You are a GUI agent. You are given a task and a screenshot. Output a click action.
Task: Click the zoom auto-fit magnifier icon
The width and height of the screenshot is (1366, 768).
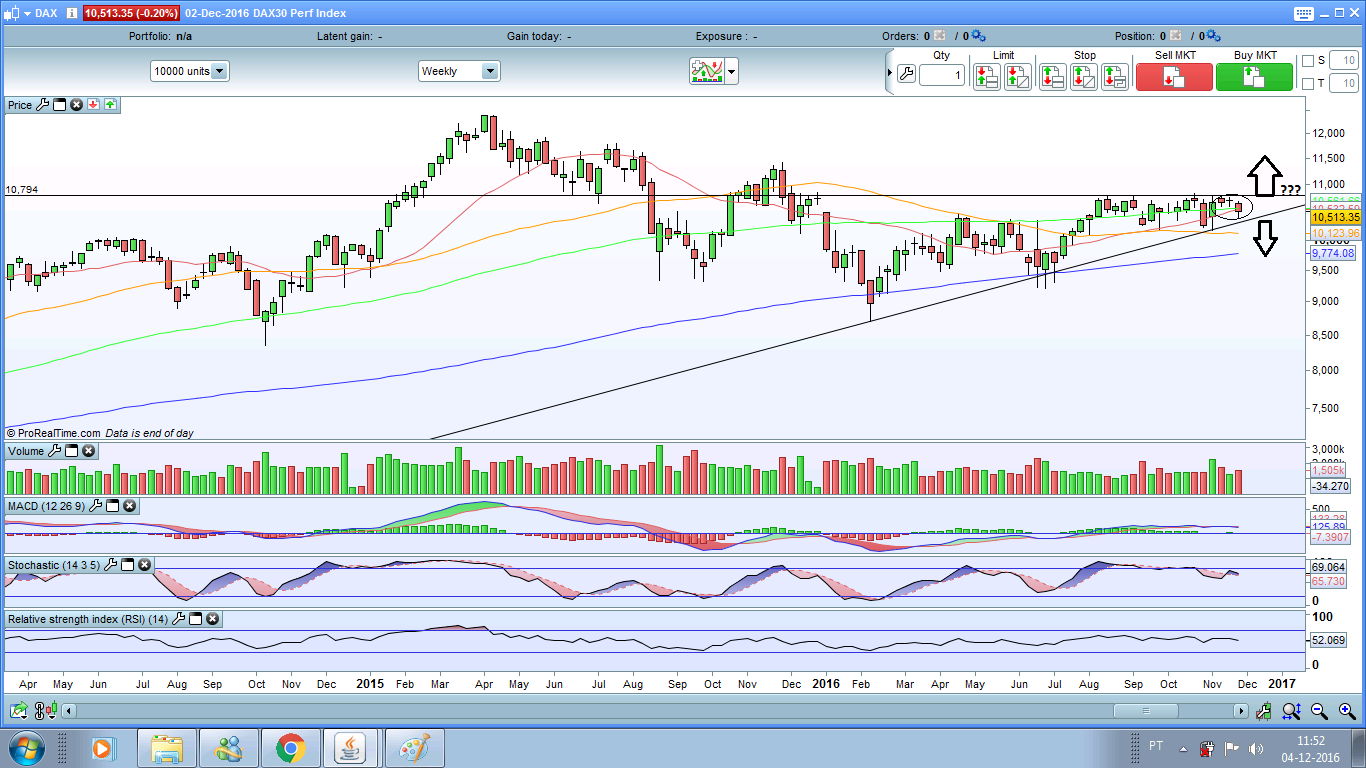pos(1292,711)
